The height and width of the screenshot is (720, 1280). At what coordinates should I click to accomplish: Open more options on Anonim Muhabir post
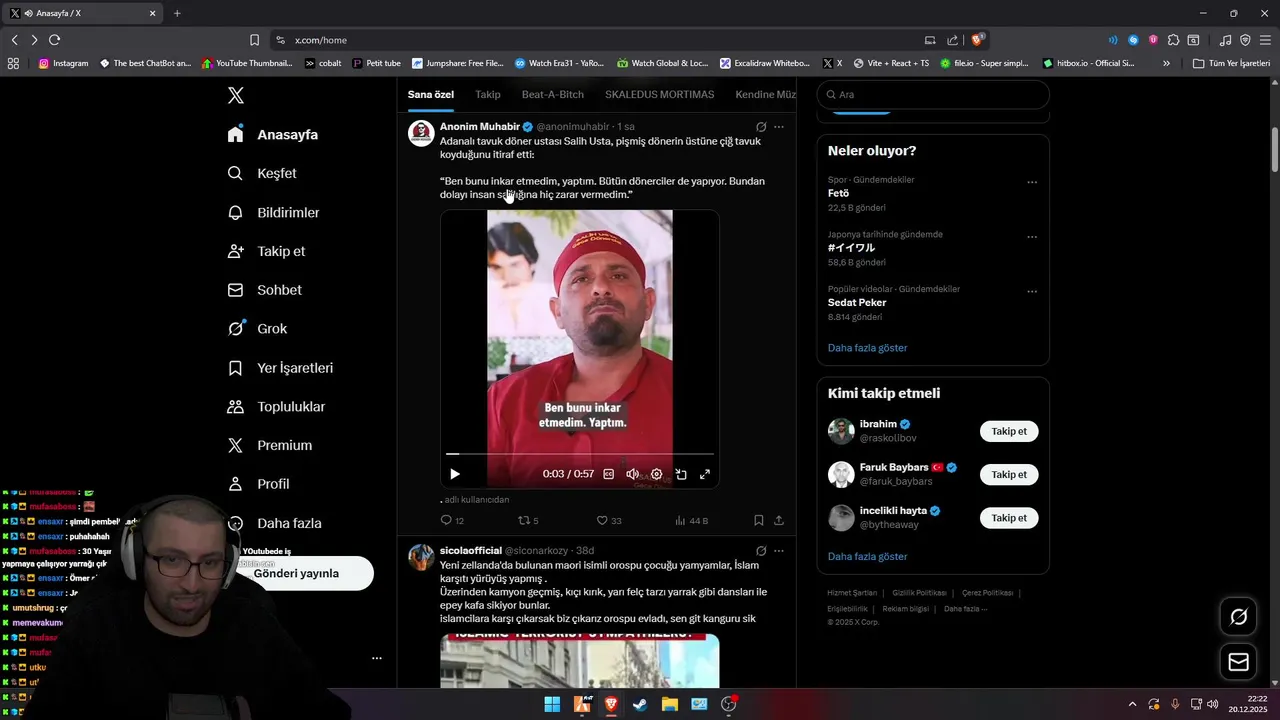point(779,127)
